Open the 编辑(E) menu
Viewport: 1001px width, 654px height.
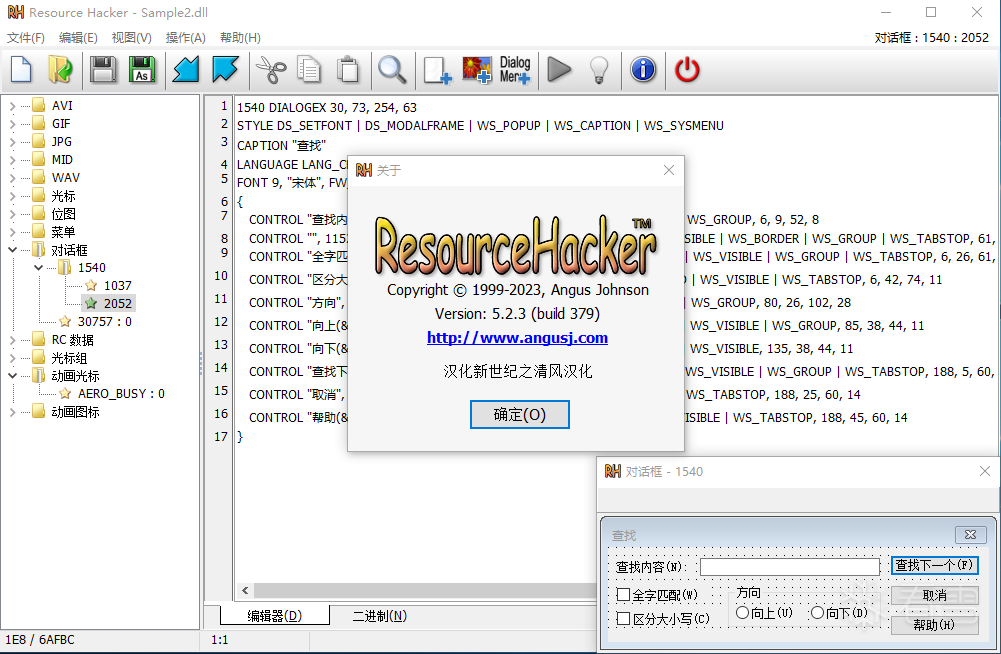(78, 38)
